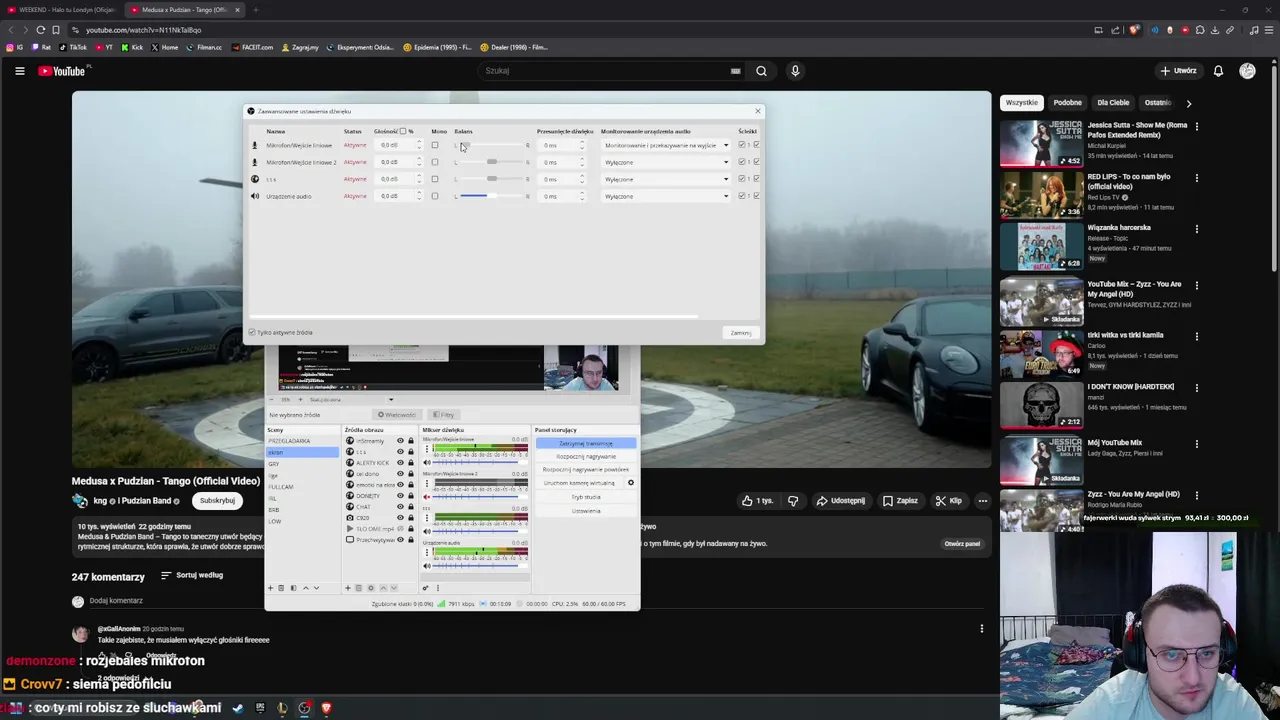
Task: Unmute Mikrofon/Wejście liniowe 2 red speaker in OBS
Action: click(427, 497)
